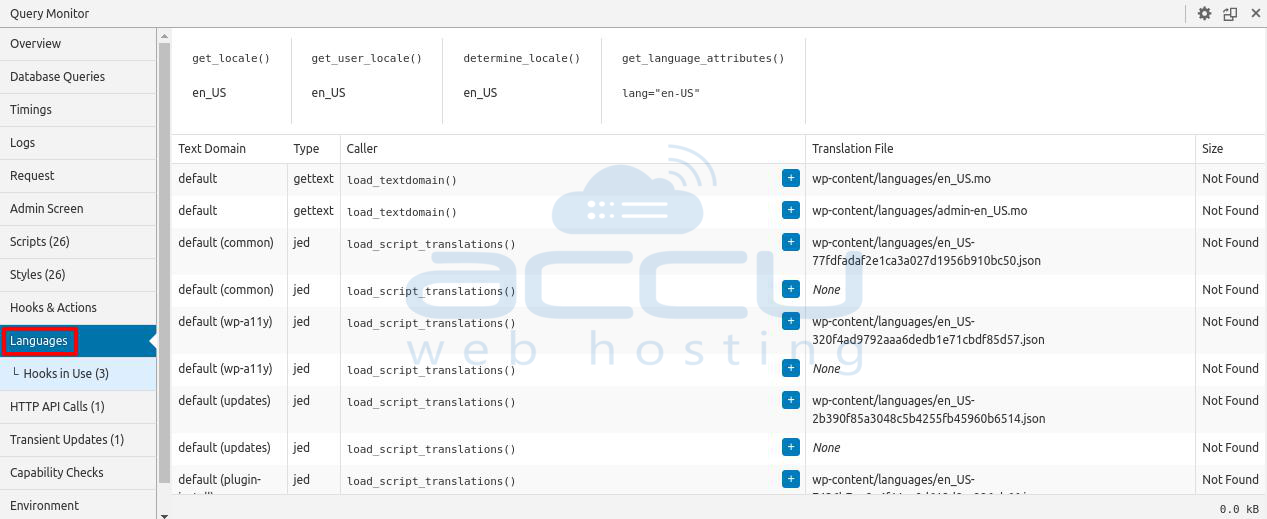Switch to the Timings panel
Screen dimensions: 1267x519
[x=78, y=110]
